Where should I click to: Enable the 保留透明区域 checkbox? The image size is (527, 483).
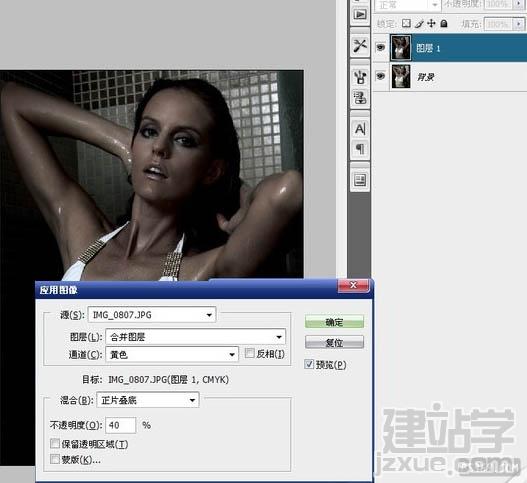tap(55, 443)
